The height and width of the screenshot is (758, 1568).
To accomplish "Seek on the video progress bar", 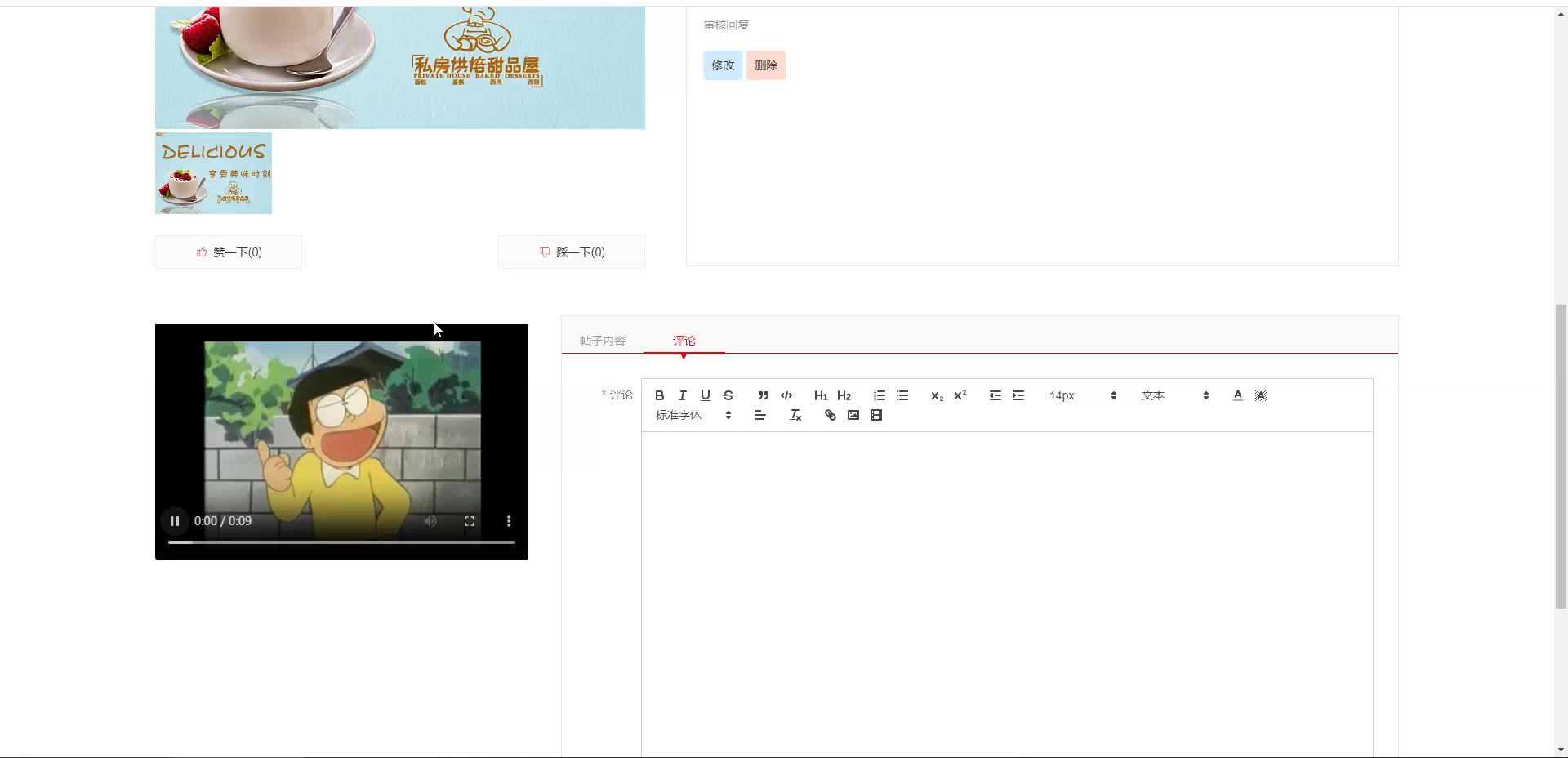I will click(x=341, y=542).
